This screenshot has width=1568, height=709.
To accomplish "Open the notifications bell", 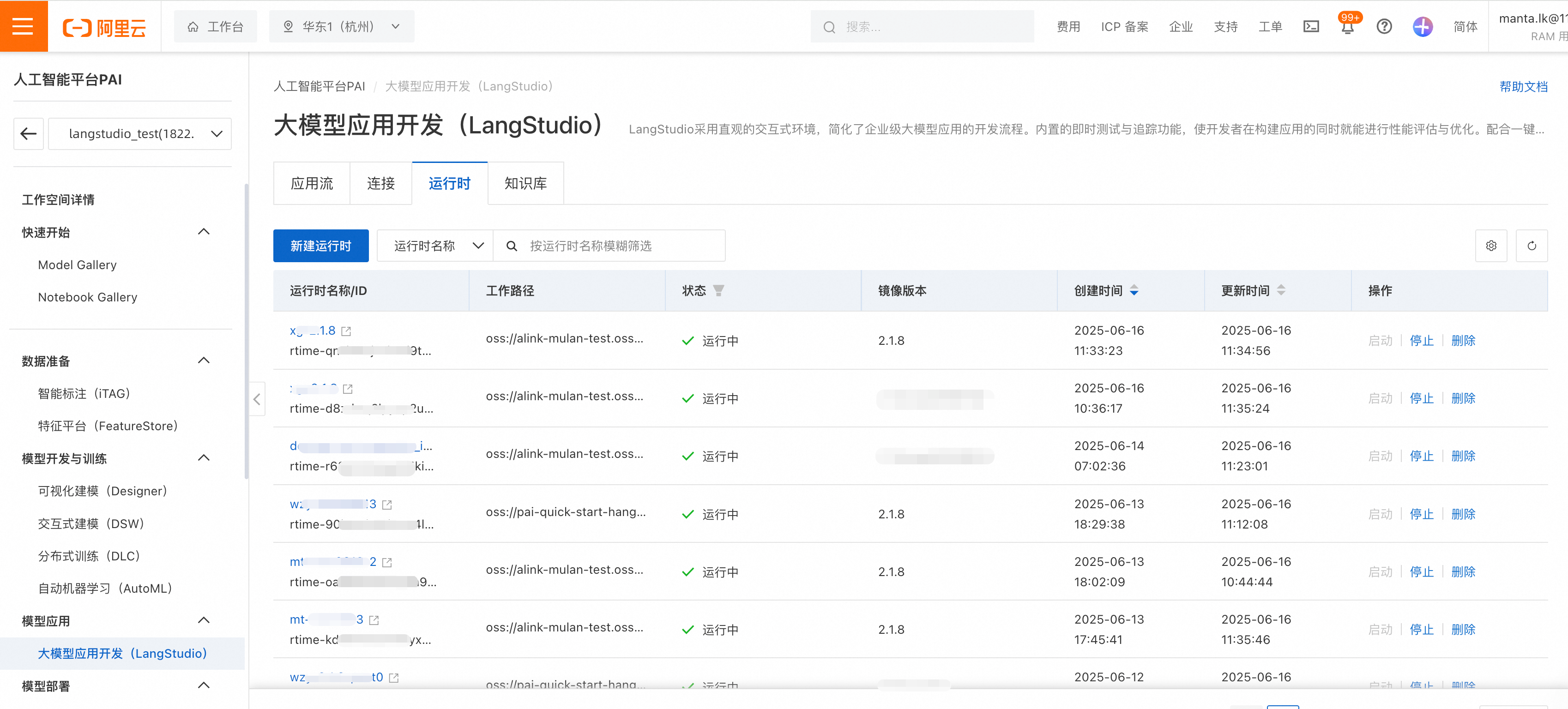I will point(1347,27).
